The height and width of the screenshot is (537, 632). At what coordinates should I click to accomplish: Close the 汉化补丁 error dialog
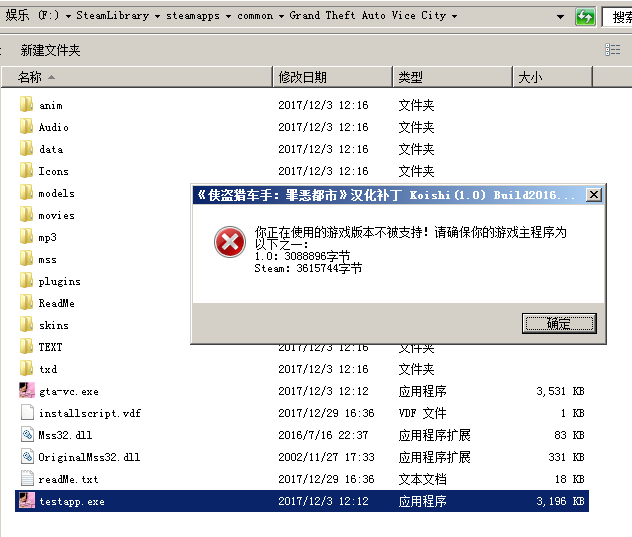(x=593, y=195)
